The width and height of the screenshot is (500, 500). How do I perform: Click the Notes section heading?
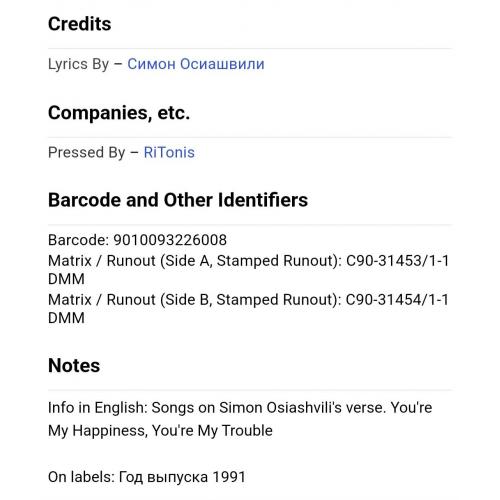tap(74, 365)
